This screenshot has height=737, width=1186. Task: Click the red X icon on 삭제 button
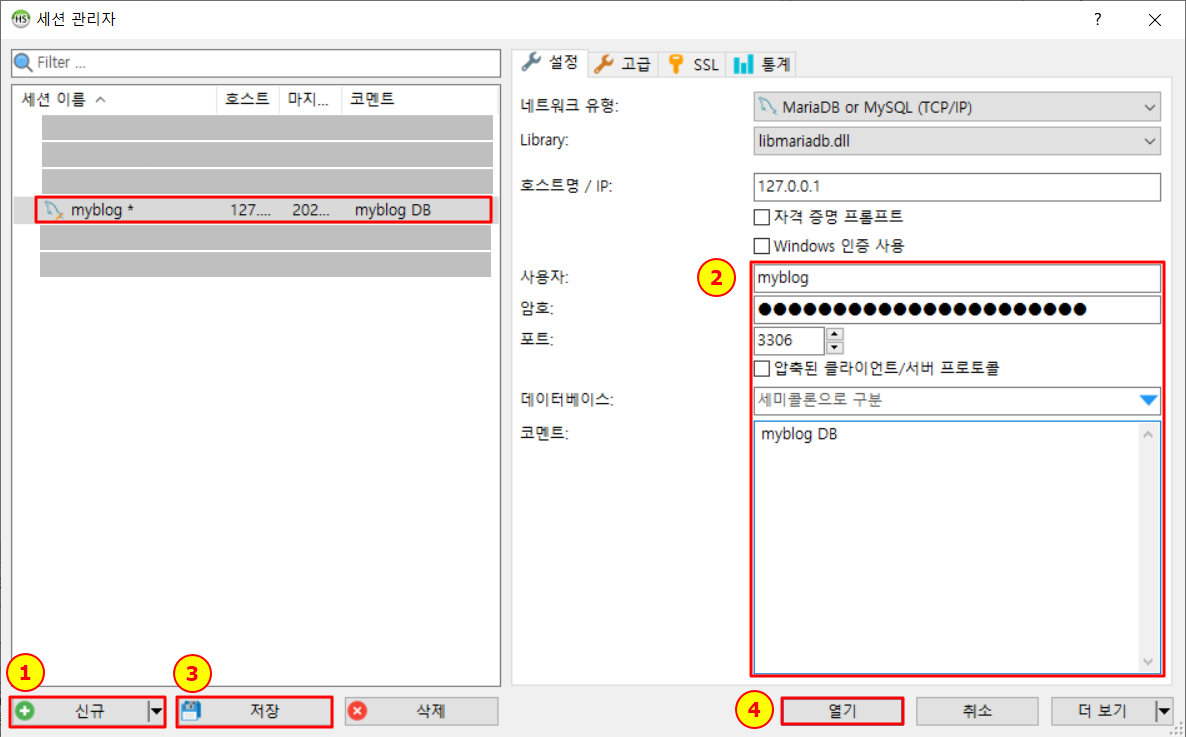pyautogui.click(x=357, y=711)
